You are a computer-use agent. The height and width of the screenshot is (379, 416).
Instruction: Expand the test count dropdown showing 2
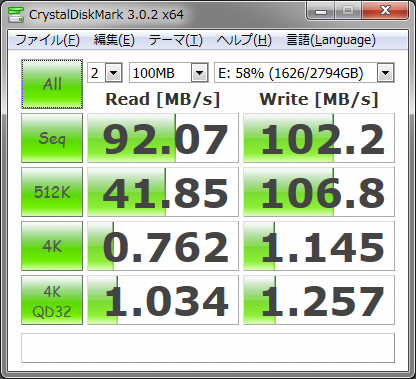[113, 73]
